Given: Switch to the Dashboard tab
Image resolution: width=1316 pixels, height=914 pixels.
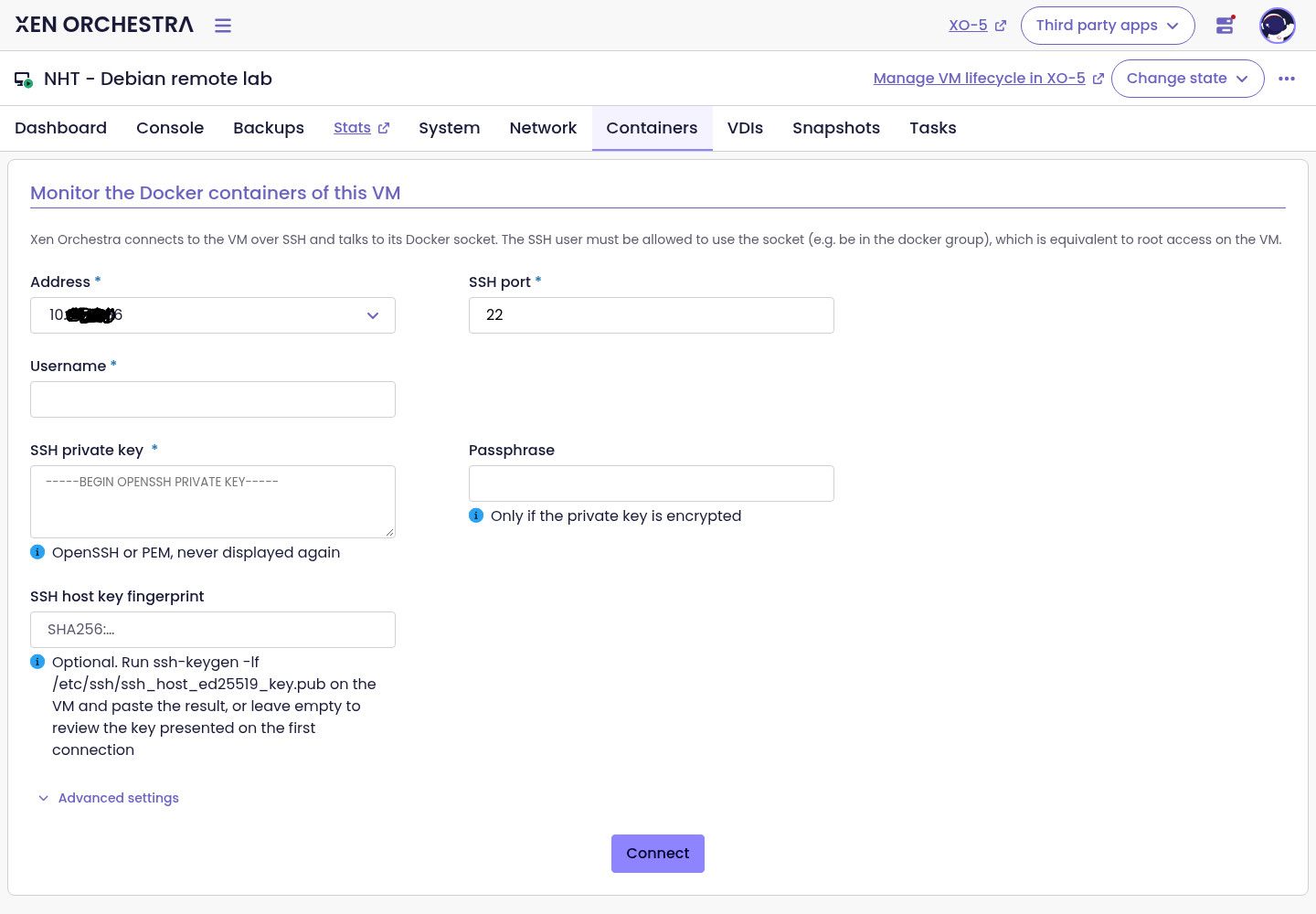Looking at the screenshot, I should click(60, 128).
